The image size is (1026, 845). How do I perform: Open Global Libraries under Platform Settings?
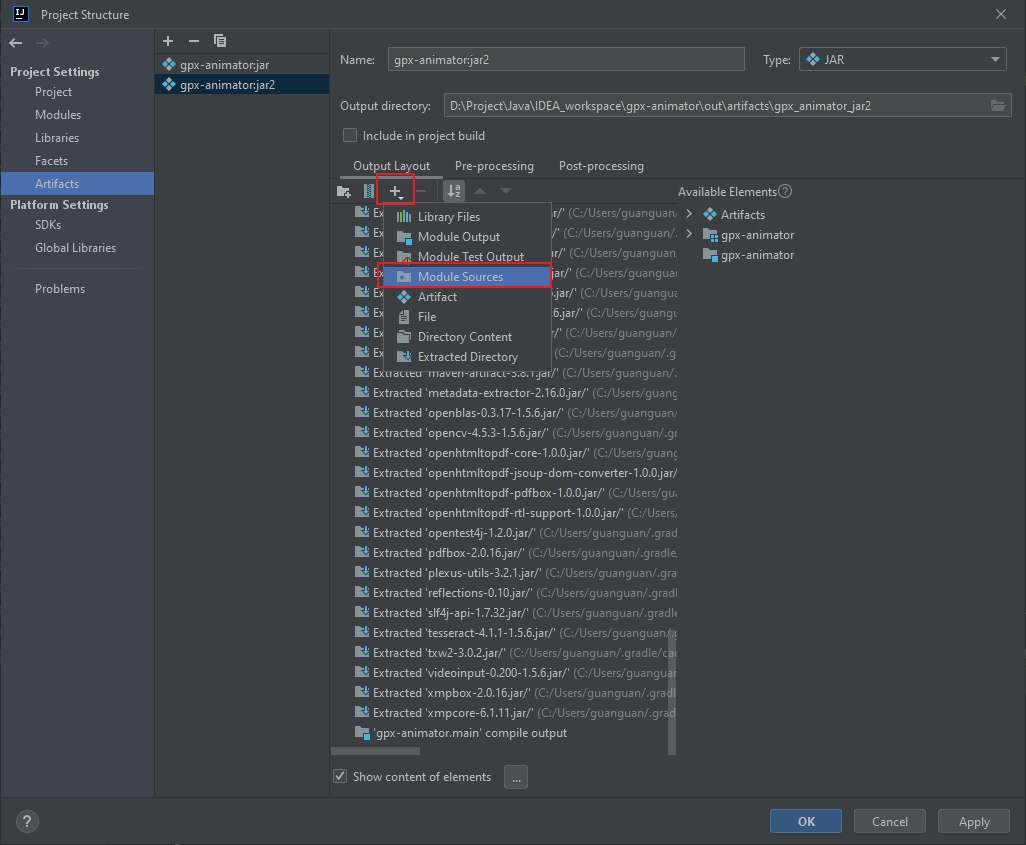(x=75, y=247)
